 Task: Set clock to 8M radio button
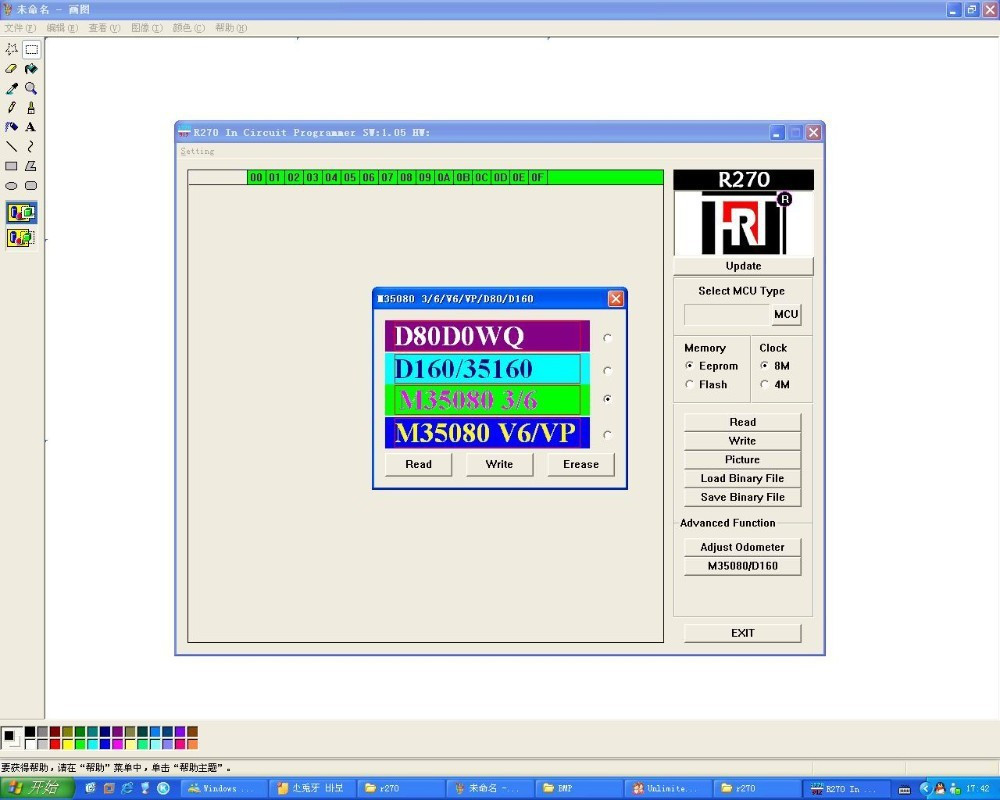[x=764, y=366]
